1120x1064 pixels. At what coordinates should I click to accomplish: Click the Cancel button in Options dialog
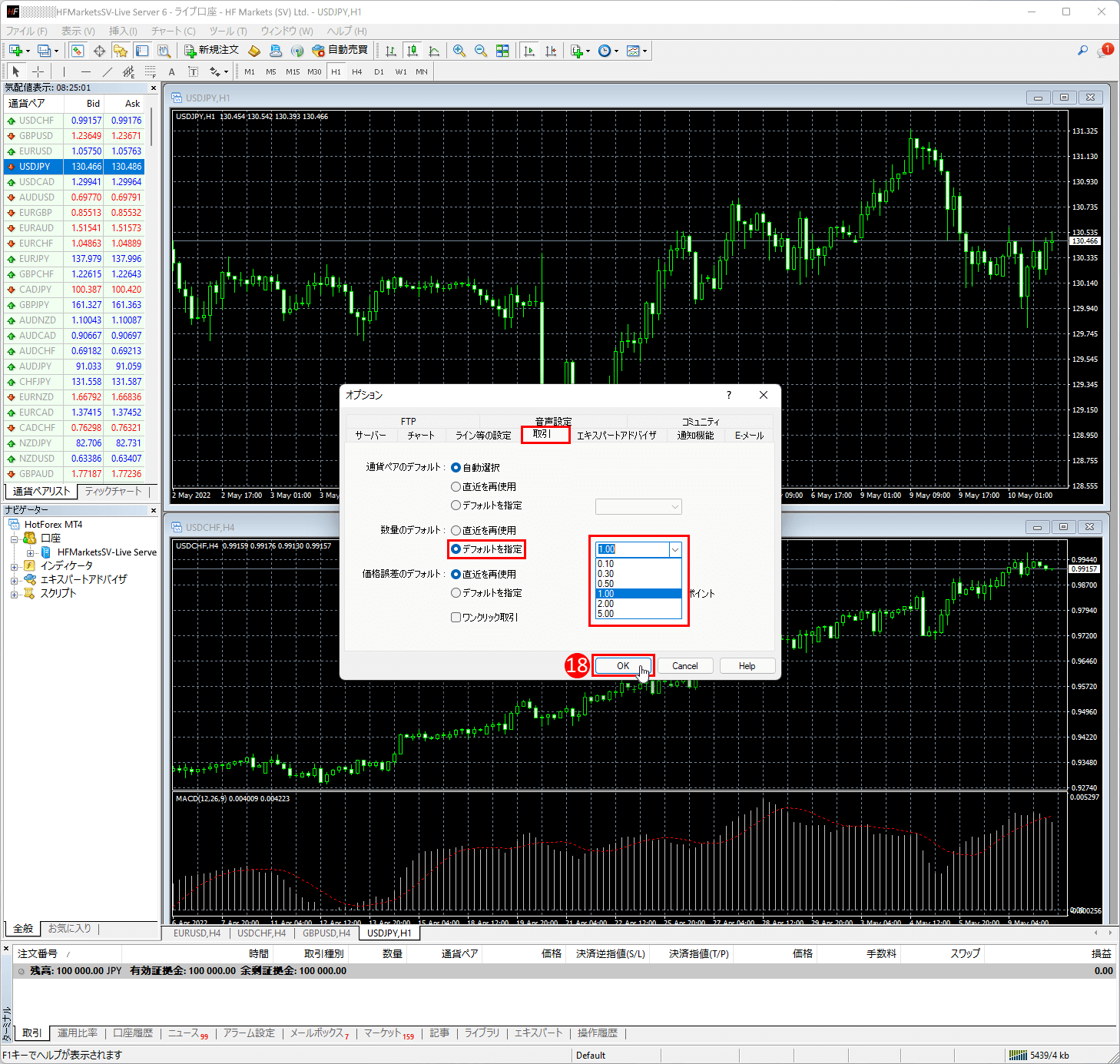pos(685,666)
